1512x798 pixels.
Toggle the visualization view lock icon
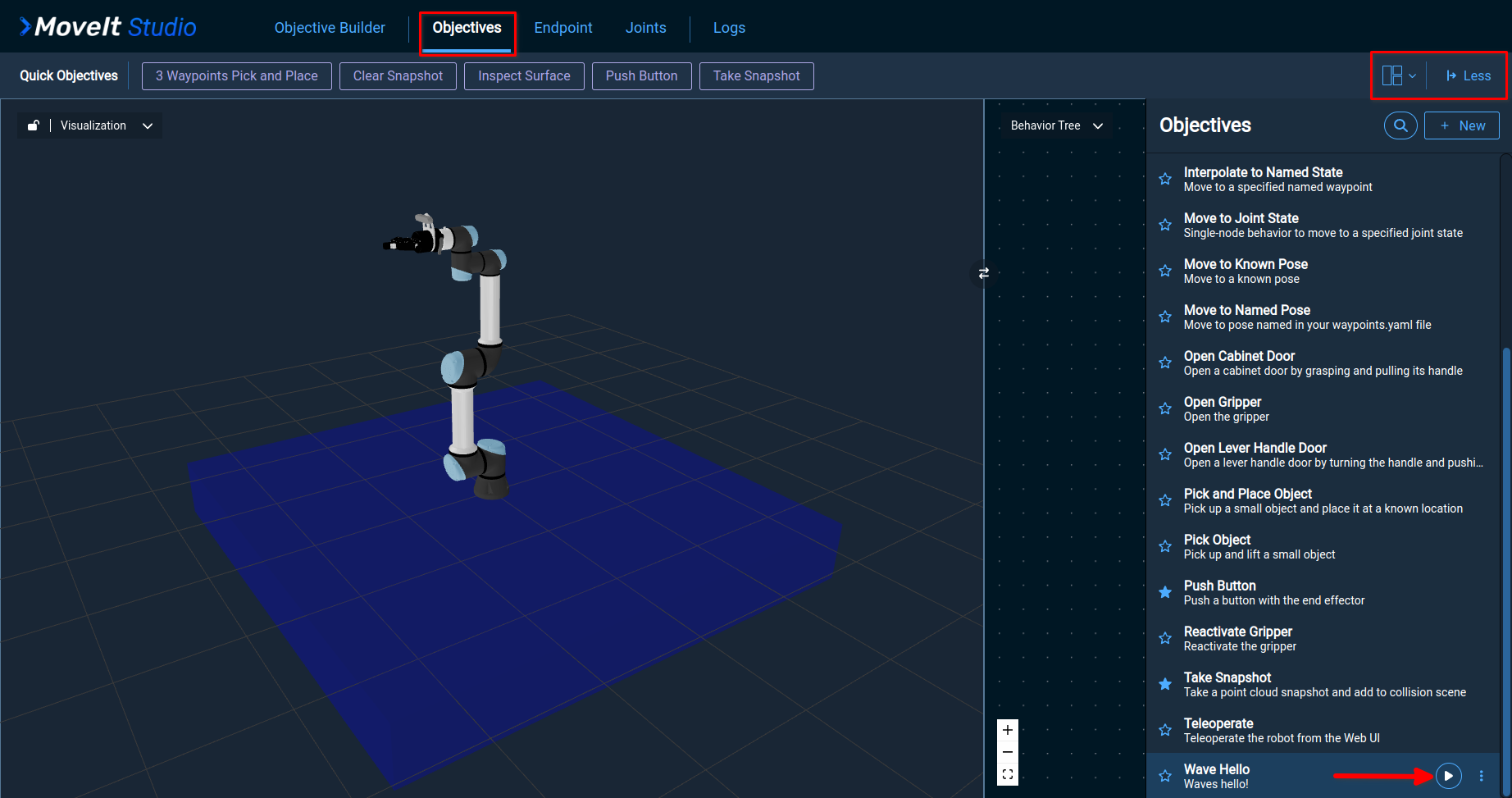coord(34,125)
